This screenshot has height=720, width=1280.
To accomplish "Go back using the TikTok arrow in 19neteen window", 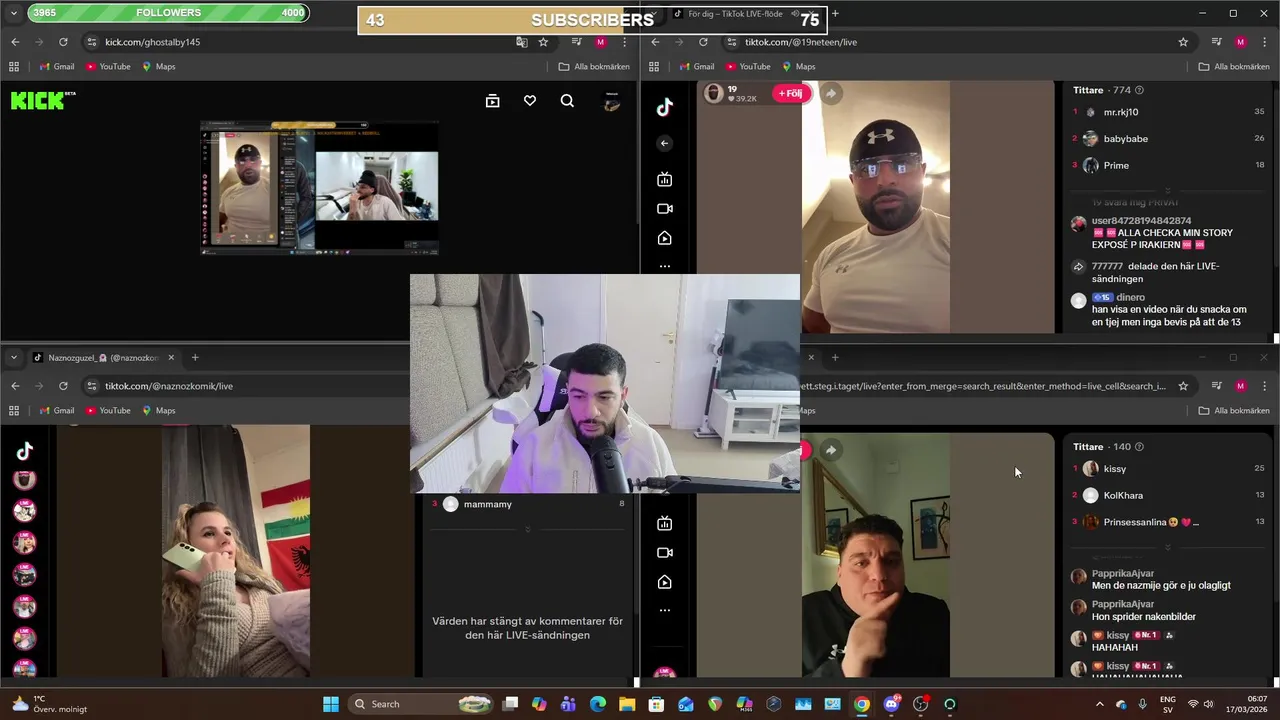I will point(665,143).
